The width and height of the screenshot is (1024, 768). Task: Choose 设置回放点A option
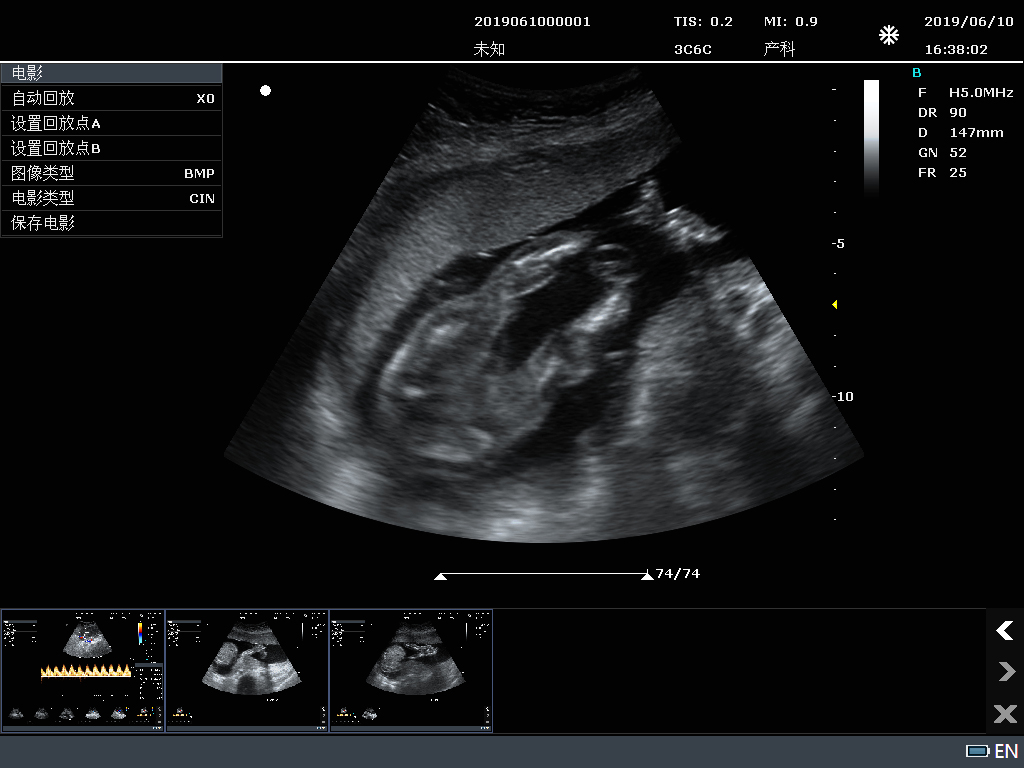click(111, 123)
